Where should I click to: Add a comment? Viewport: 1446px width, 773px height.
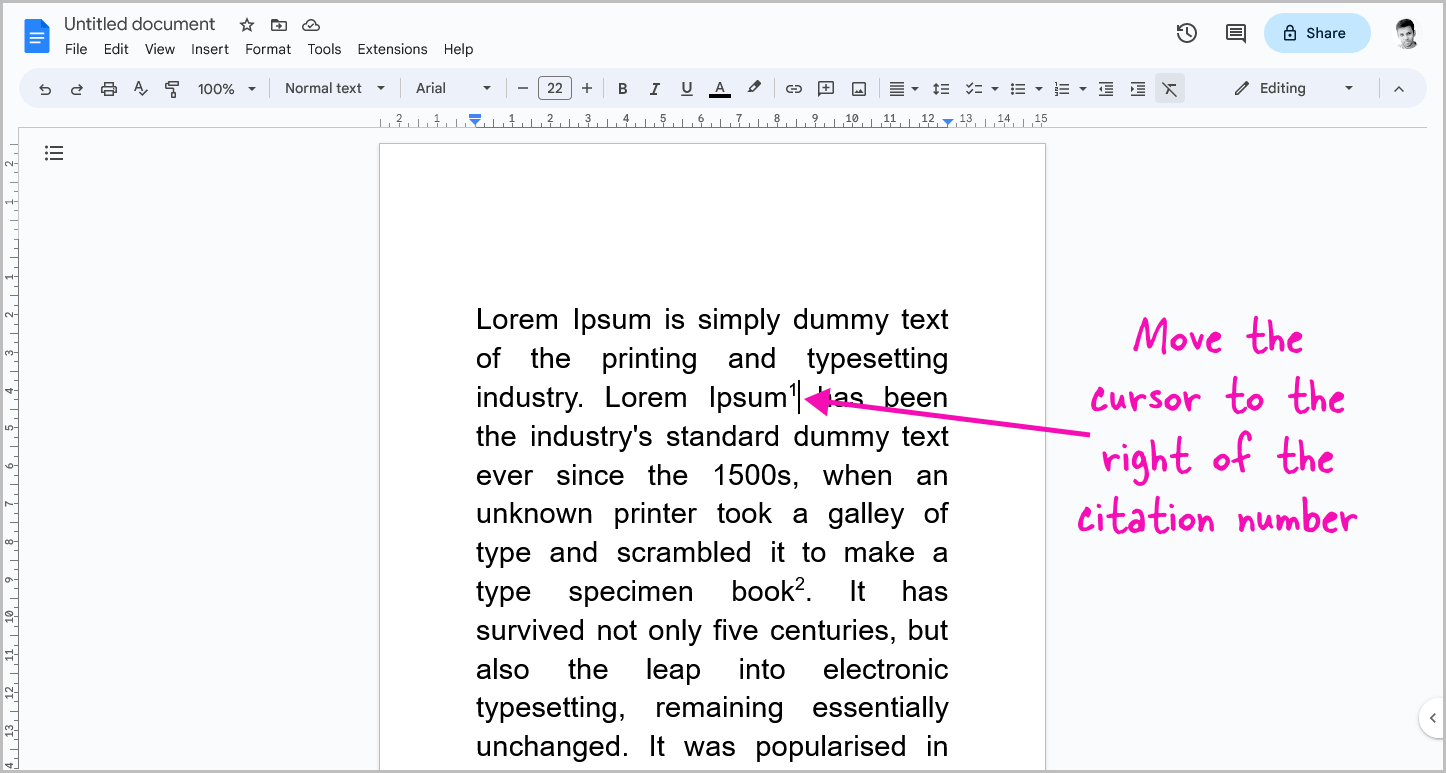point(825,88)
